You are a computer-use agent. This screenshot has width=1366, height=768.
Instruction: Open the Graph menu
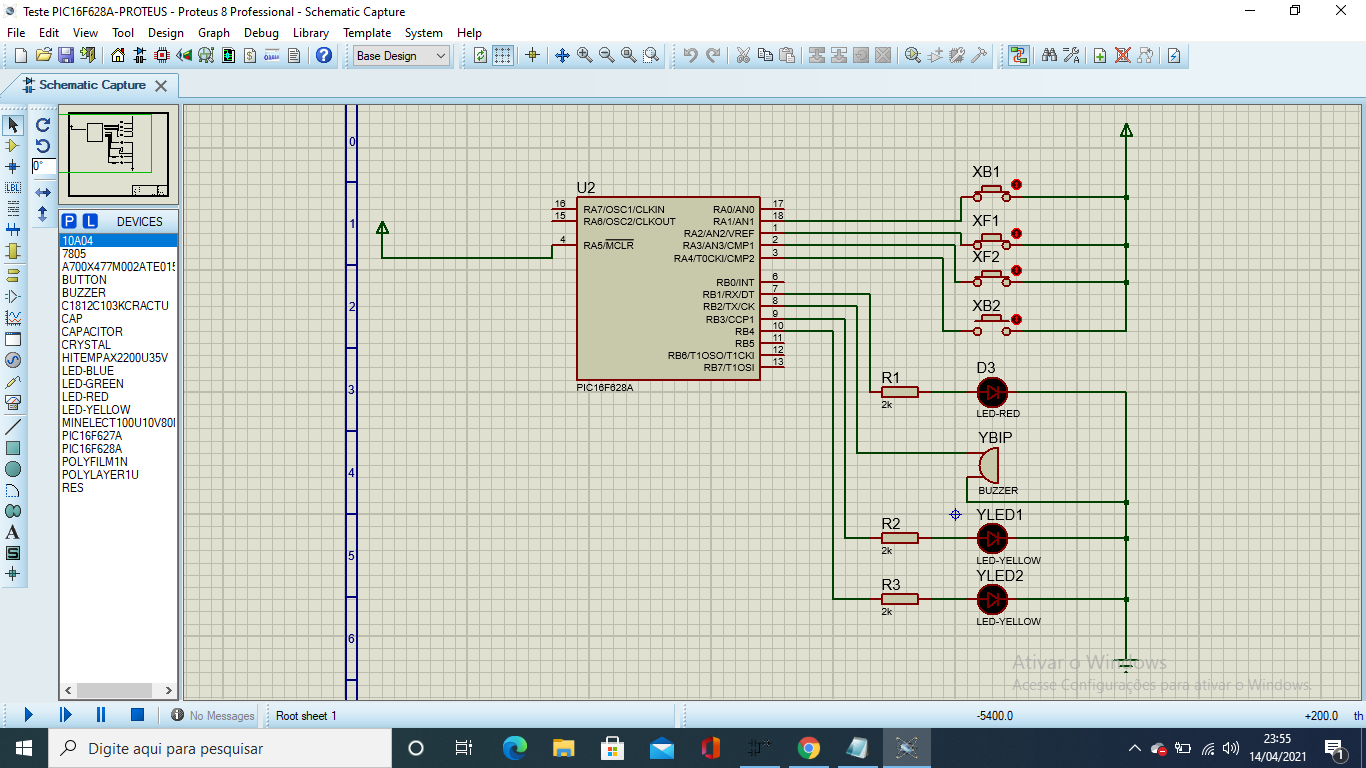click(214, 33)
